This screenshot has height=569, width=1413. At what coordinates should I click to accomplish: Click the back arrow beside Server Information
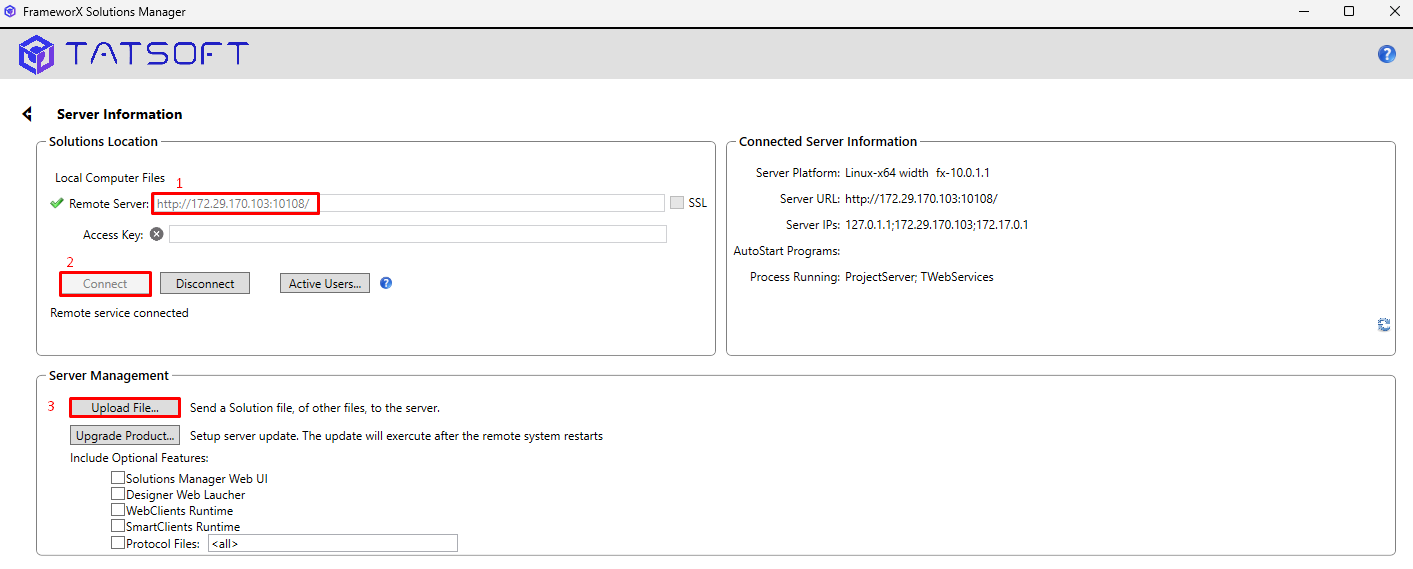pyautogui.click(x=27, y=114)
